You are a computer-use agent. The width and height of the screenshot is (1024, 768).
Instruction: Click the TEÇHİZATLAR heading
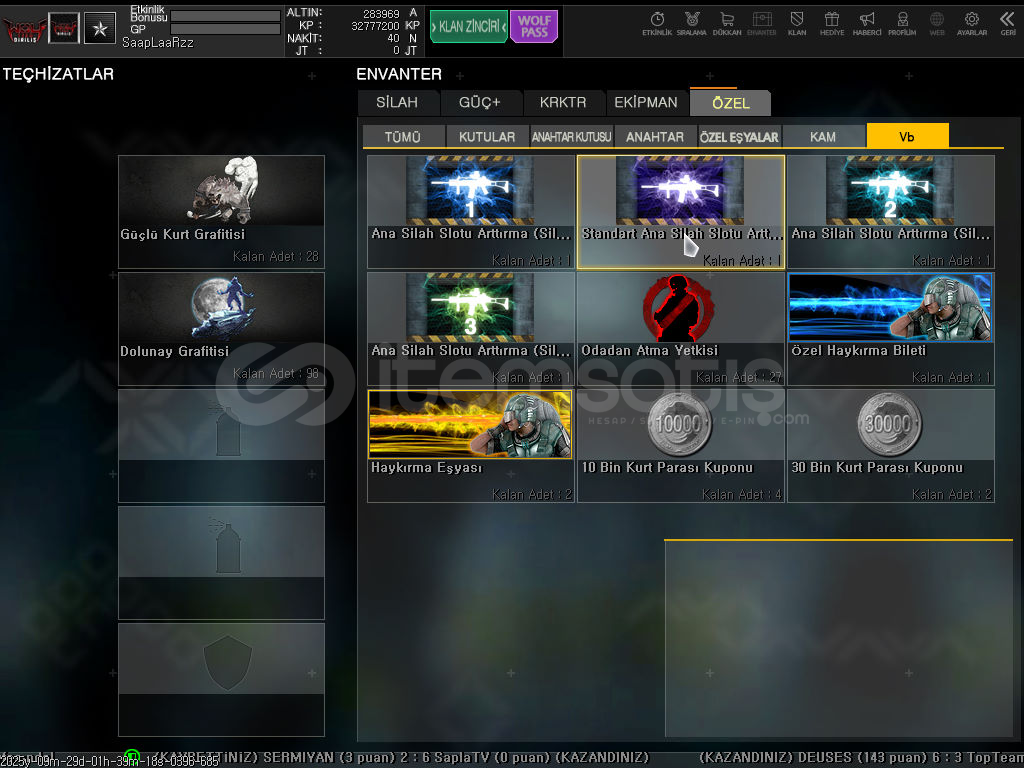[58, 74]
